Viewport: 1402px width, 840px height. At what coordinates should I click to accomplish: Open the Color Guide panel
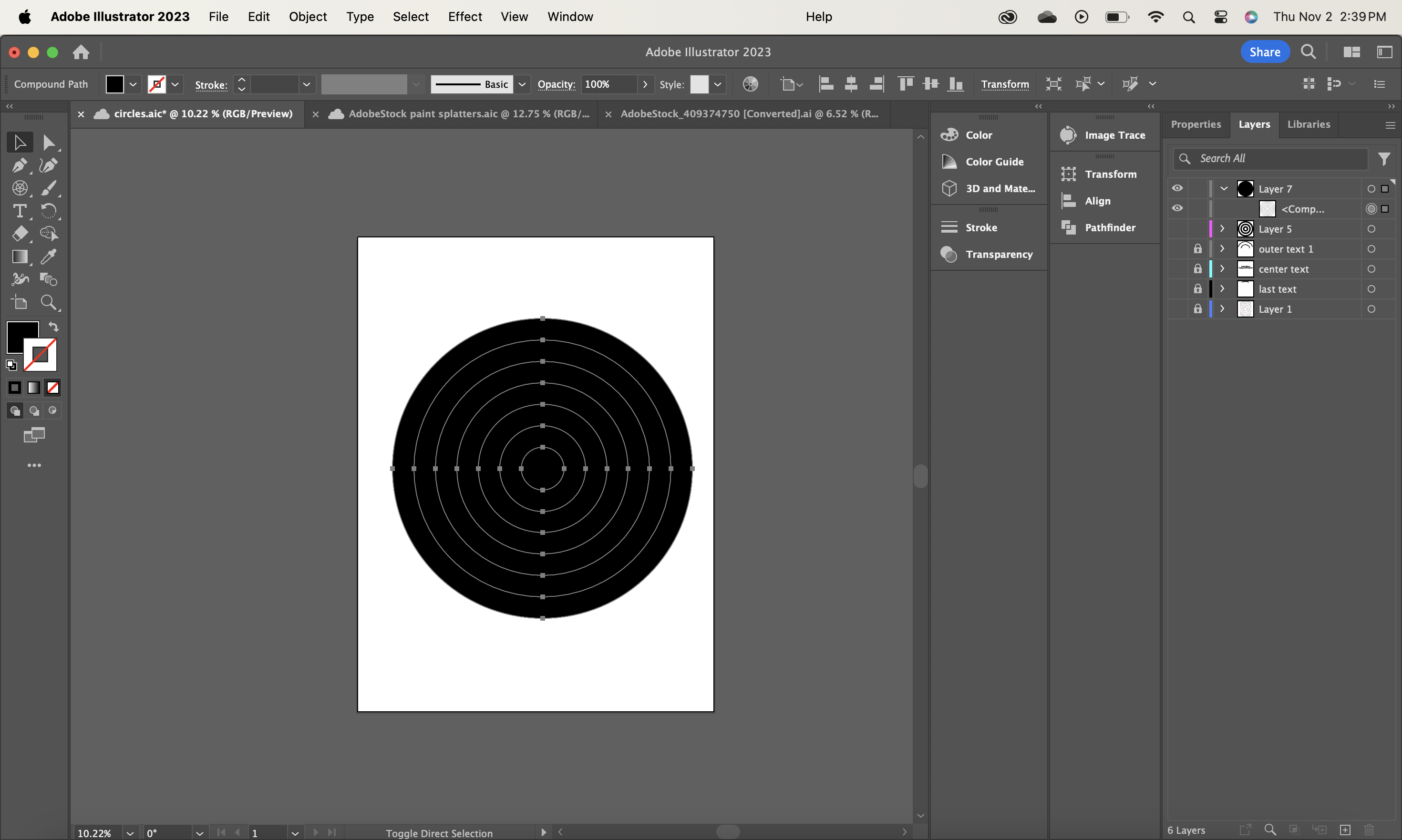point(994,161)
